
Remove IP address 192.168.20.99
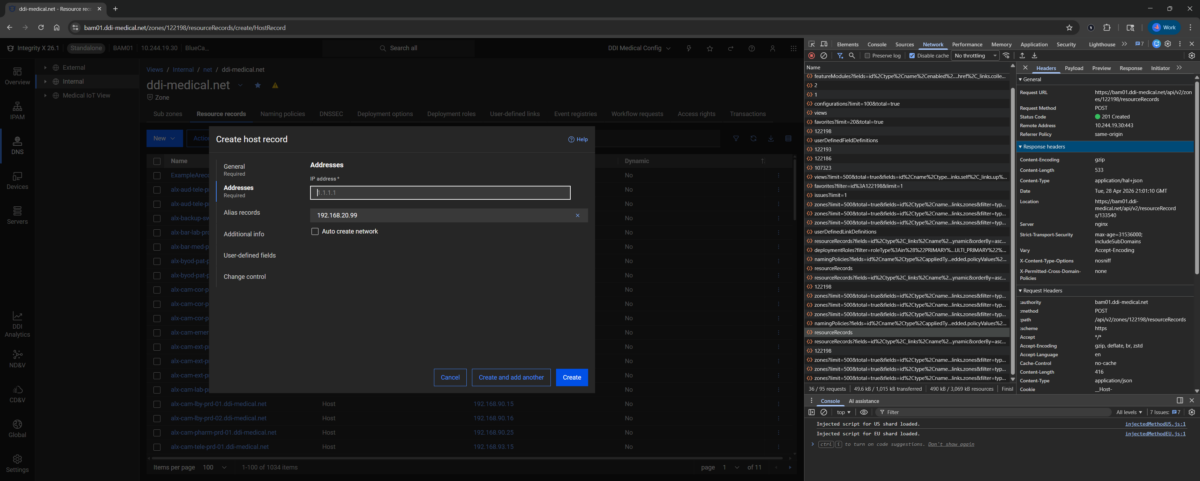[577, 215]
